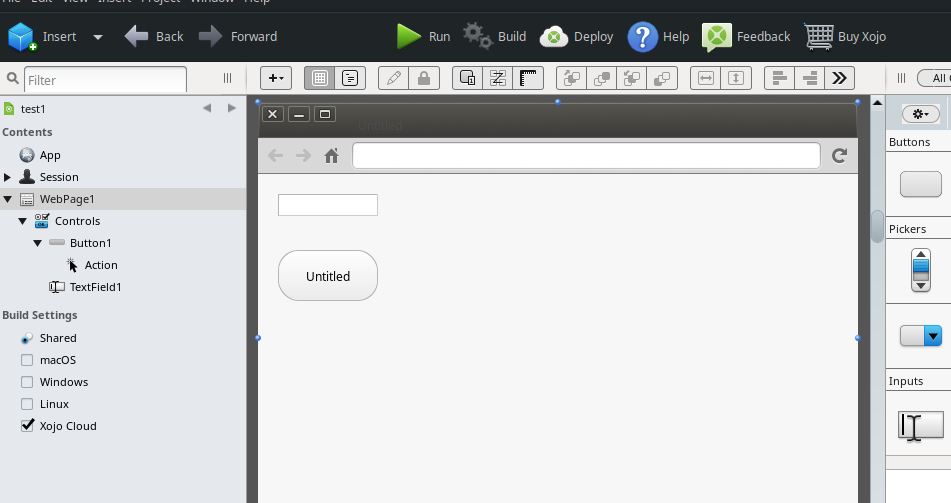Open the add (+) dropdown in editor toolbar
The image size is (951, 503).
point(276,78)
